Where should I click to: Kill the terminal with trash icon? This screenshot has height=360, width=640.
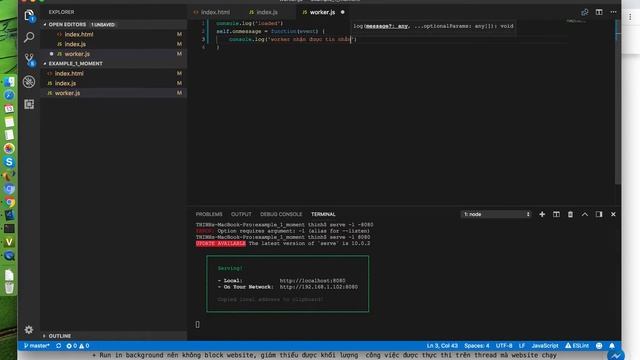pos(570,214)
